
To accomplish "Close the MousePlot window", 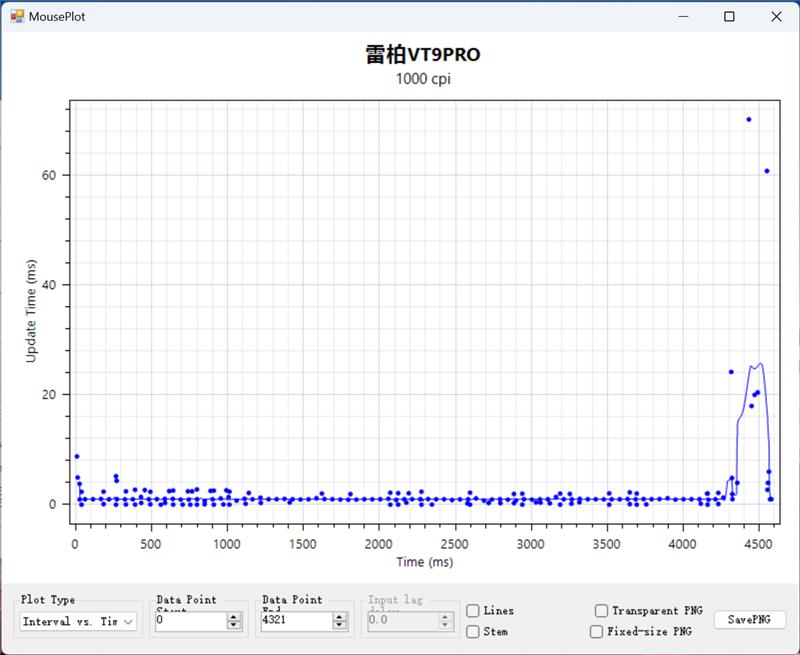I will [776, 17].
